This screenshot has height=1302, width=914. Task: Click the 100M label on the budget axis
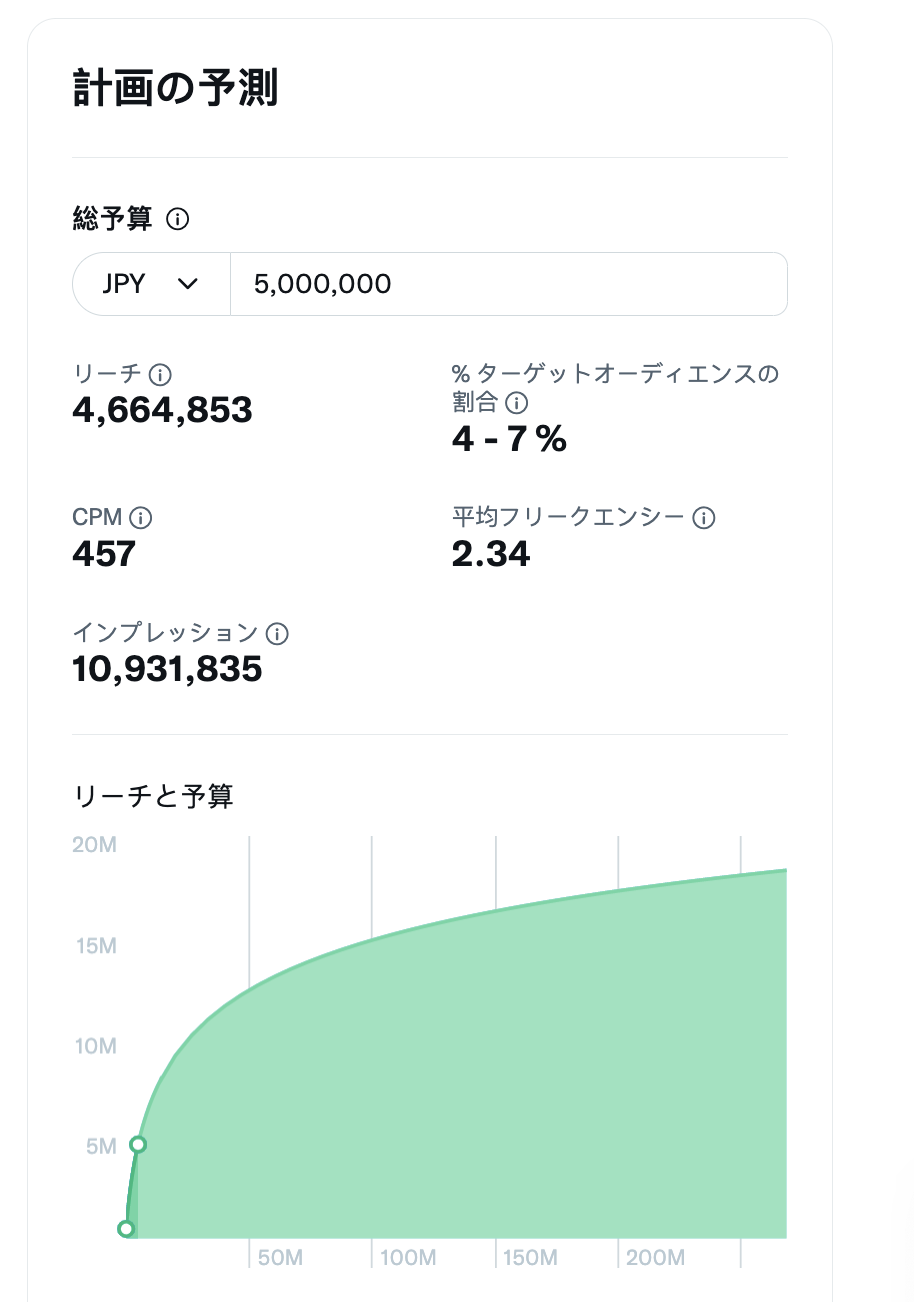coord(408,1257)
